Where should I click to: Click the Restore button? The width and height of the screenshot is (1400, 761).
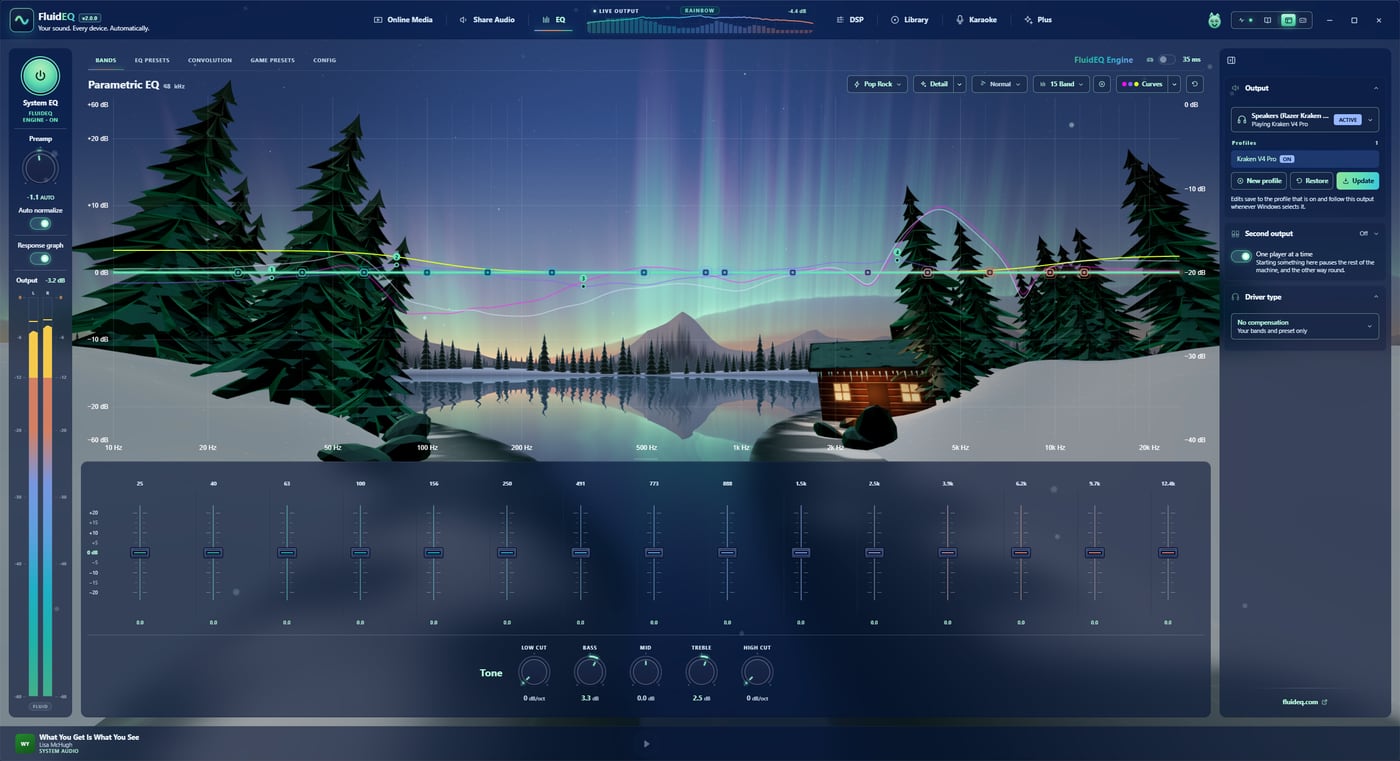pyautogui.click(x=1312, y=181)
